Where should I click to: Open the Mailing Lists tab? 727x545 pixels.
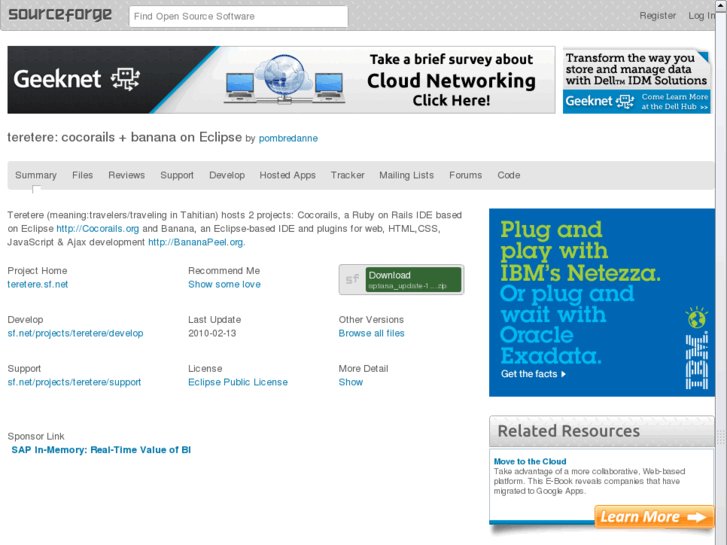pyautogui.click(x=407, y=175)
